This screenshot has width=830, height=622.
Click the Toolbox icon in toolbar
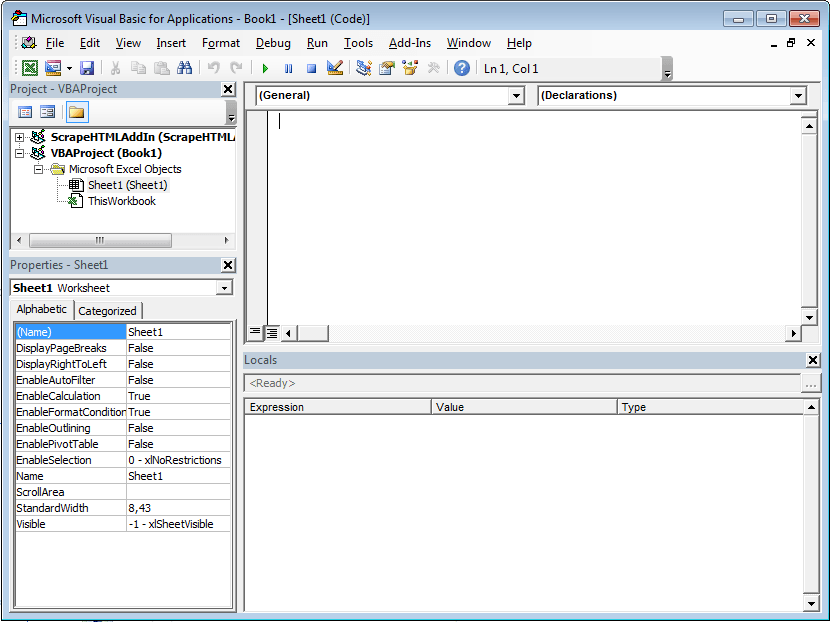click(434, 68)
